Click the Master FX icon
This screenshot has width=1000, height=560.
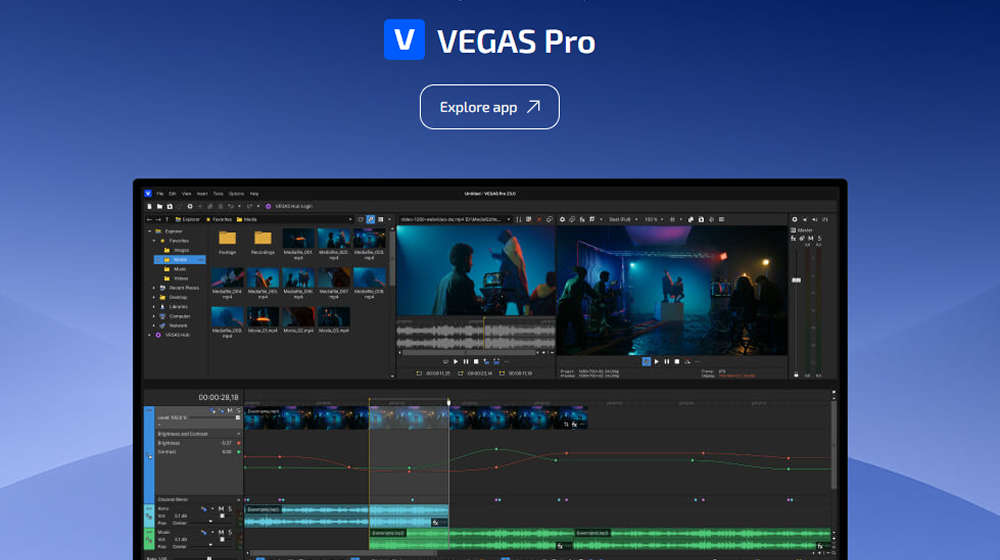click(x=793, y=239)
